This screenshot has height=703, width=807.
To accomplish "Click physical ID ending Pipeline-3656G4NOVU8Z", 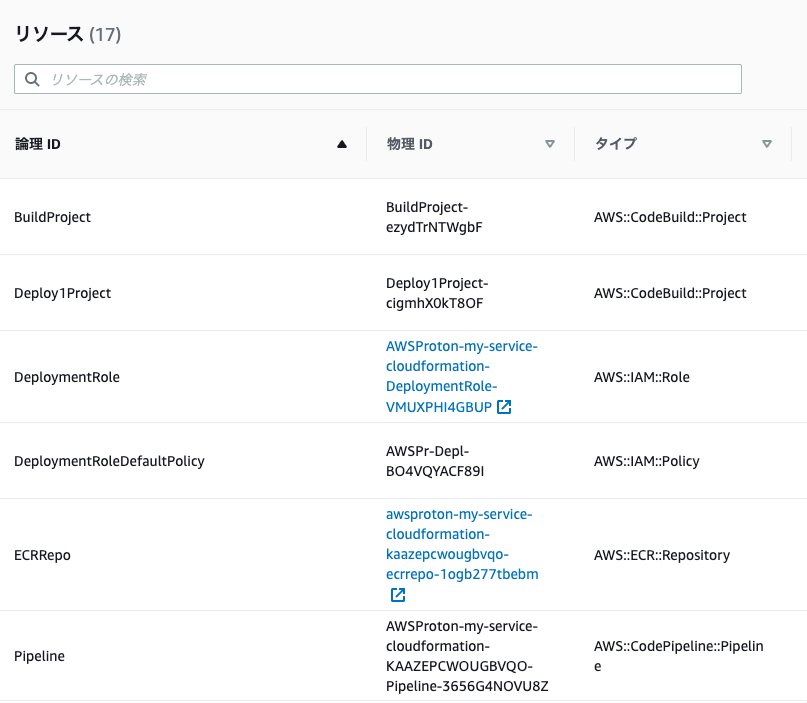I will (x=467, y=656).
